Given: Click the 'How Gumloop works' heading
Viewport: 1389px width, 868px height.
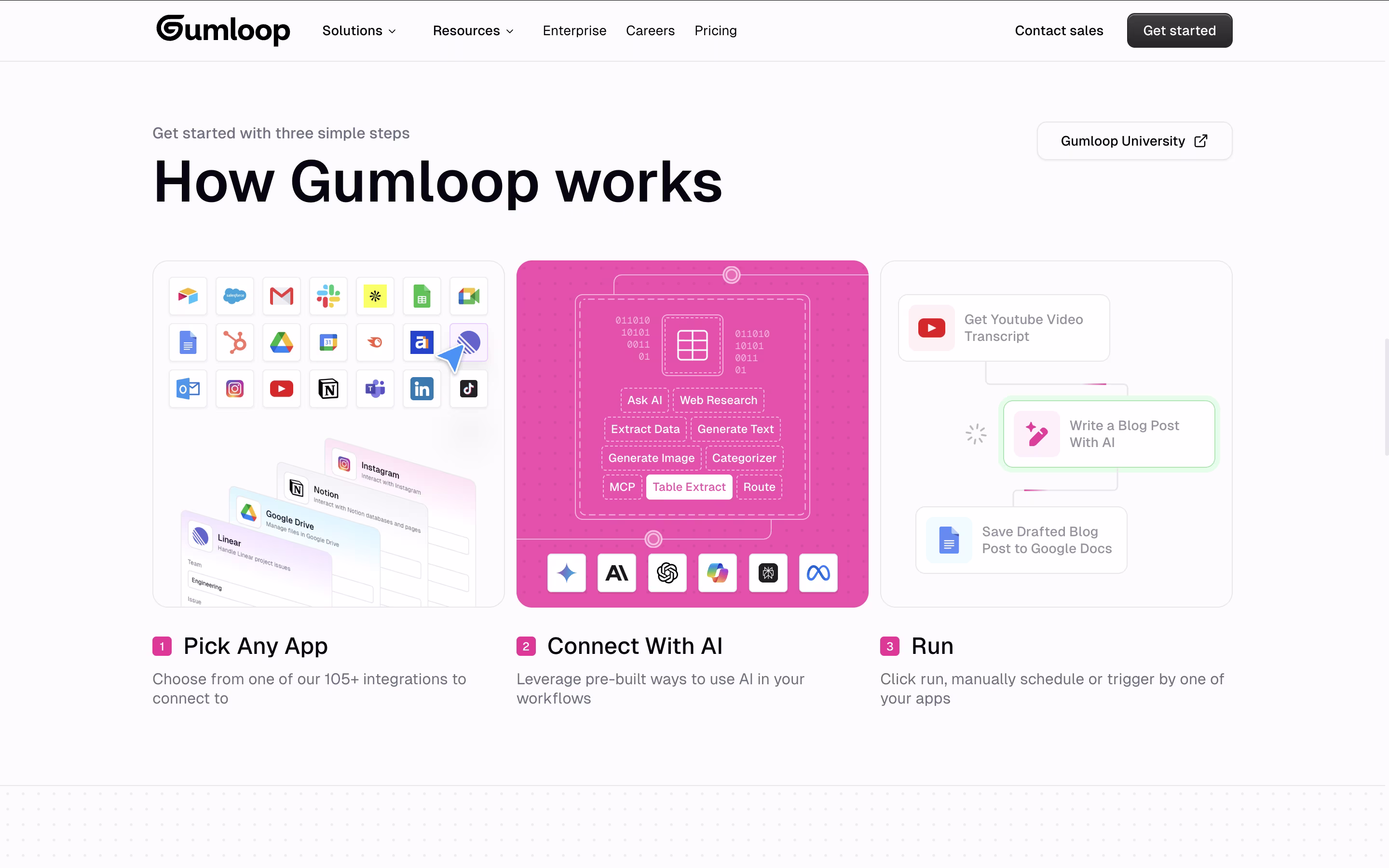Looking at the screenshot, I should (x=438, y=182).
